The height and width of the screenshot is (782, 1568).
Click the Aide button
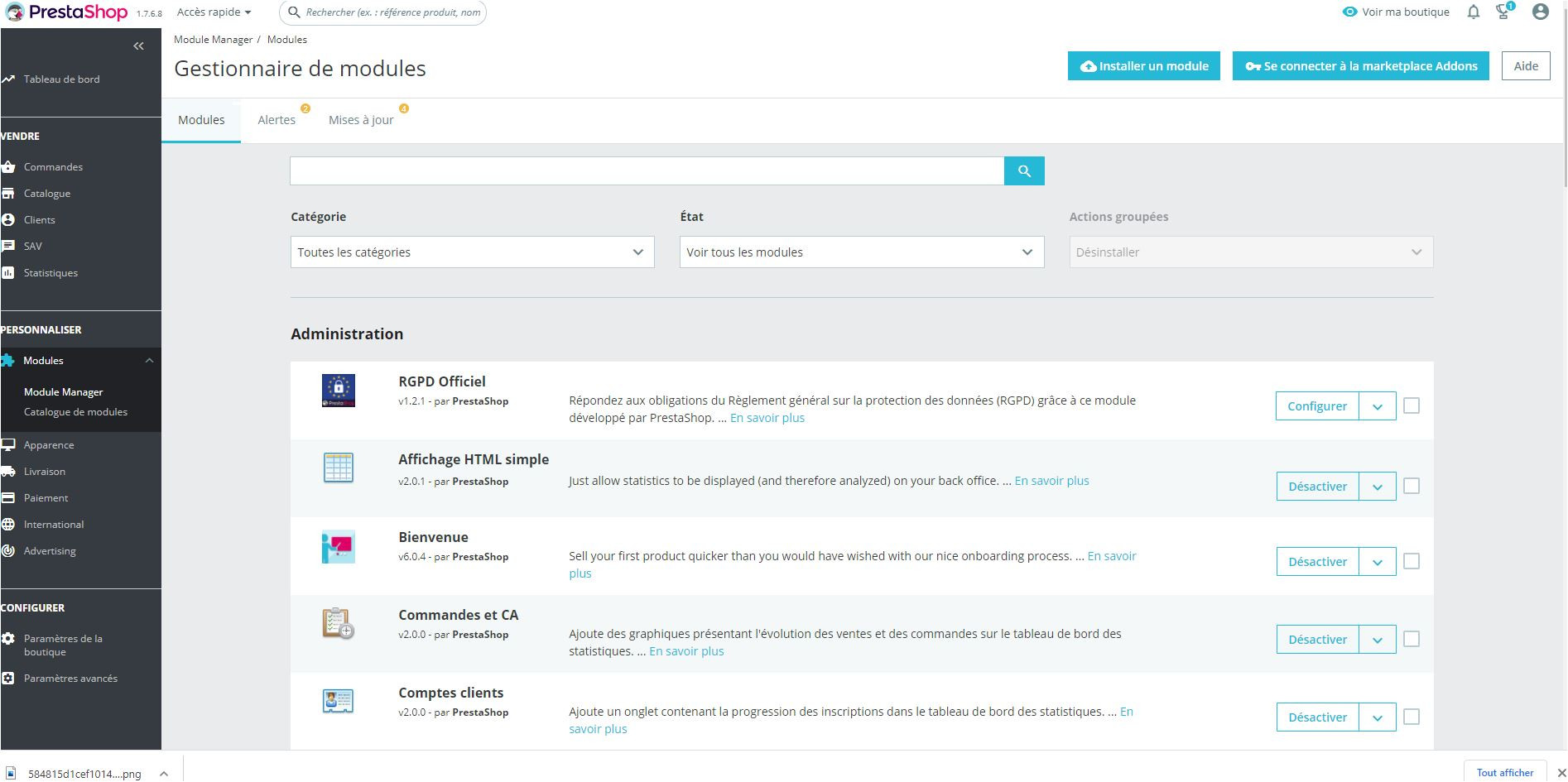click(1526, 66)
